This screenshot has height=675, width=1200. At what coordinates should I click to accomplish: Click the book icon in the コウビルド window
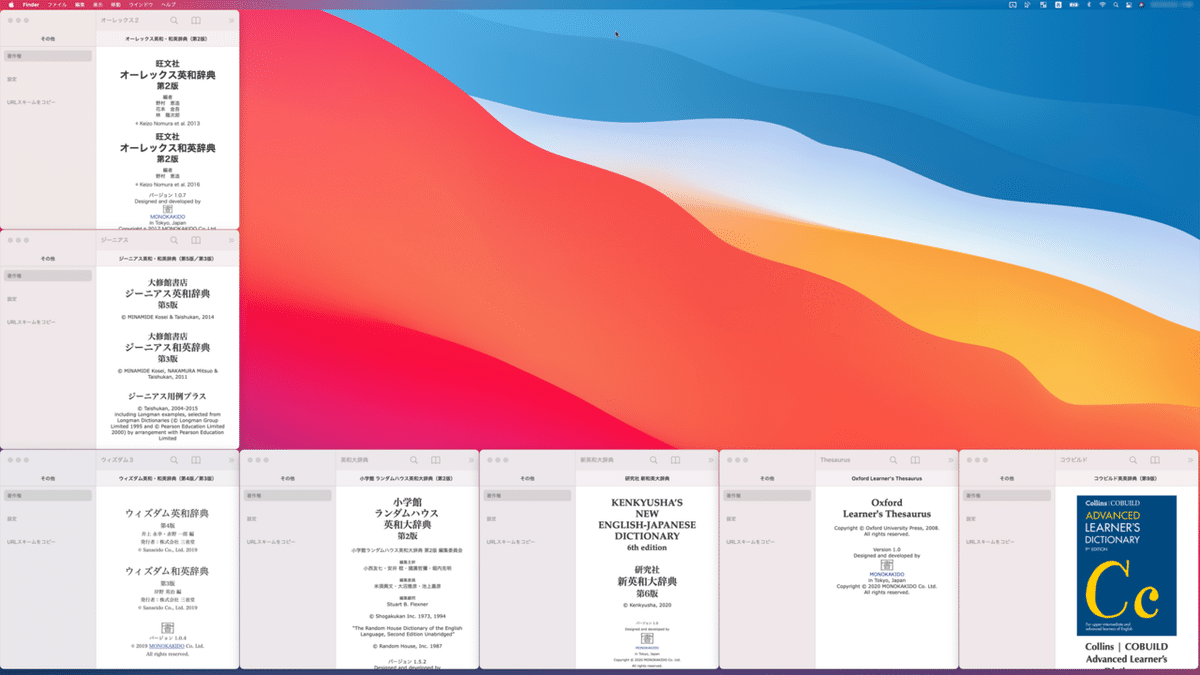1156,460
